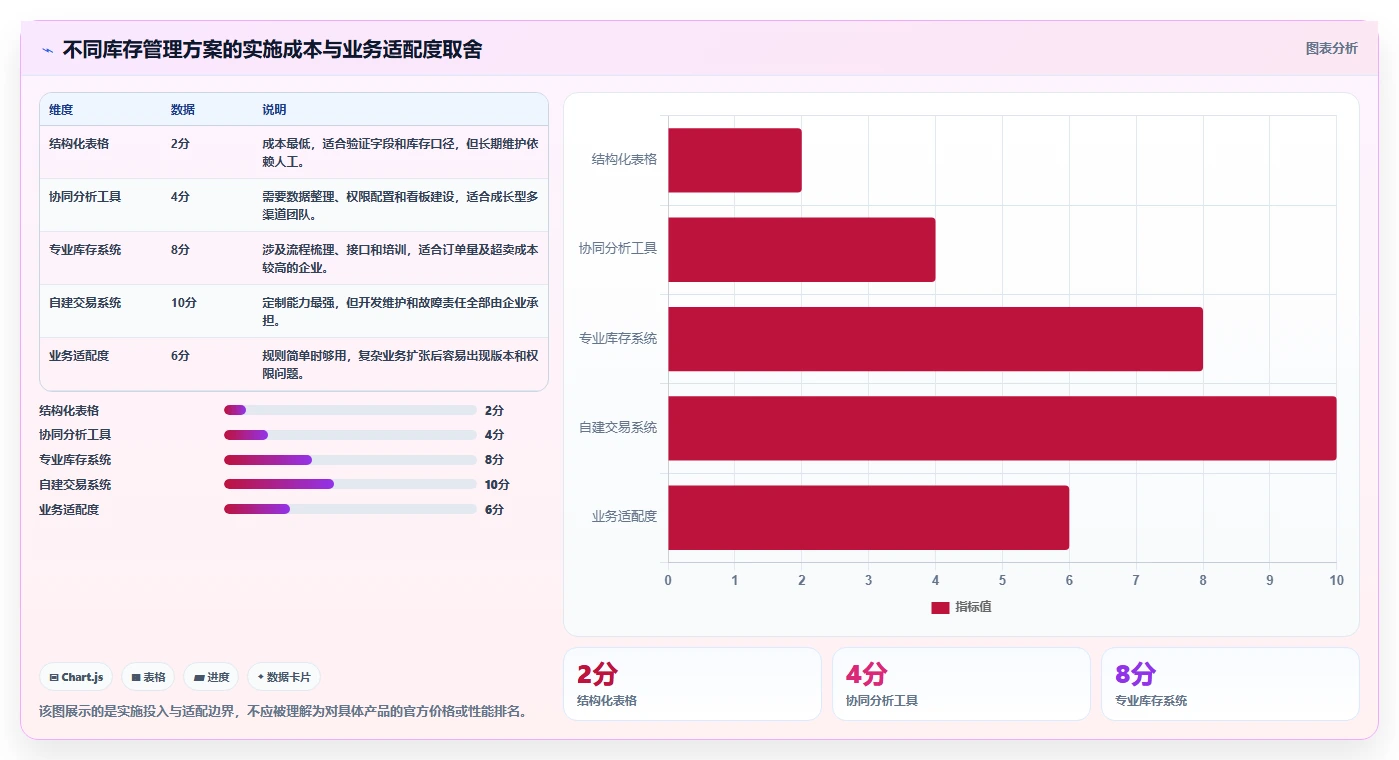Toggle the 指标值 legend entry
This screenshot has height=760, width=1399.
click(x=961, y=607)
